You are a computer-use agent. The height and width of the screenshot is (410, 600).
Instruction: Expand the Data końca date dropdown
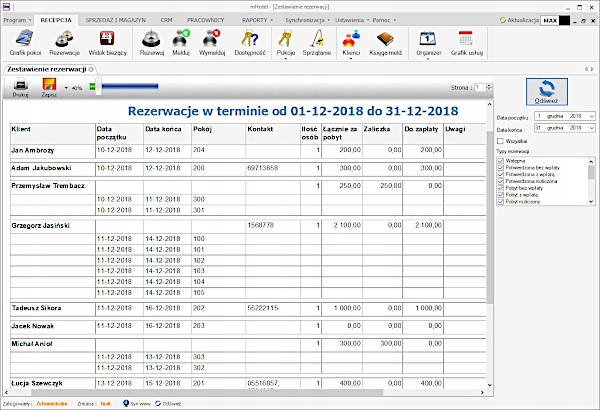591,128
